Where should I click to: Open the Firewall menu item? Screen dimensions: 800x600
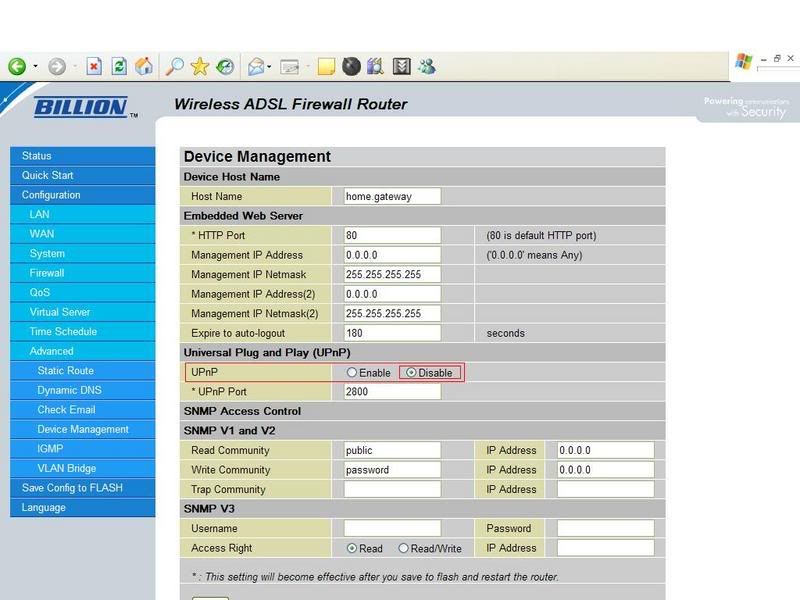click(x=47, y=273)
